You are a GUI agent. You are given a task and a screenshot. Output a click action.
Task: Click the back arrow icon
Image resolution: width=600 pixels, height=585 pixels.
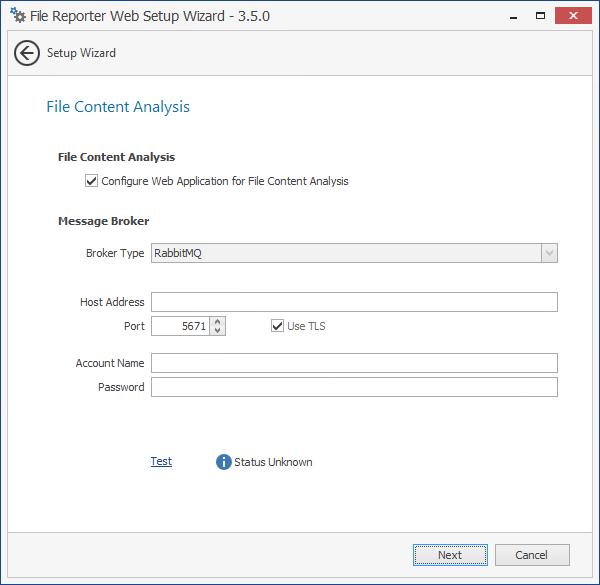[x=27, y=53]
